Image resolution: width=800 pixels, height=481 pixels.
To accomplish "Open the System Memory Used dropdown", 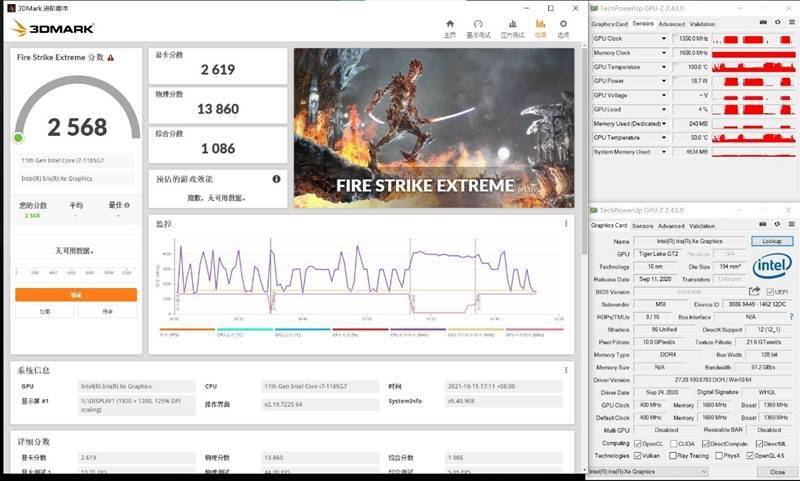I will [x=664, y=152].
